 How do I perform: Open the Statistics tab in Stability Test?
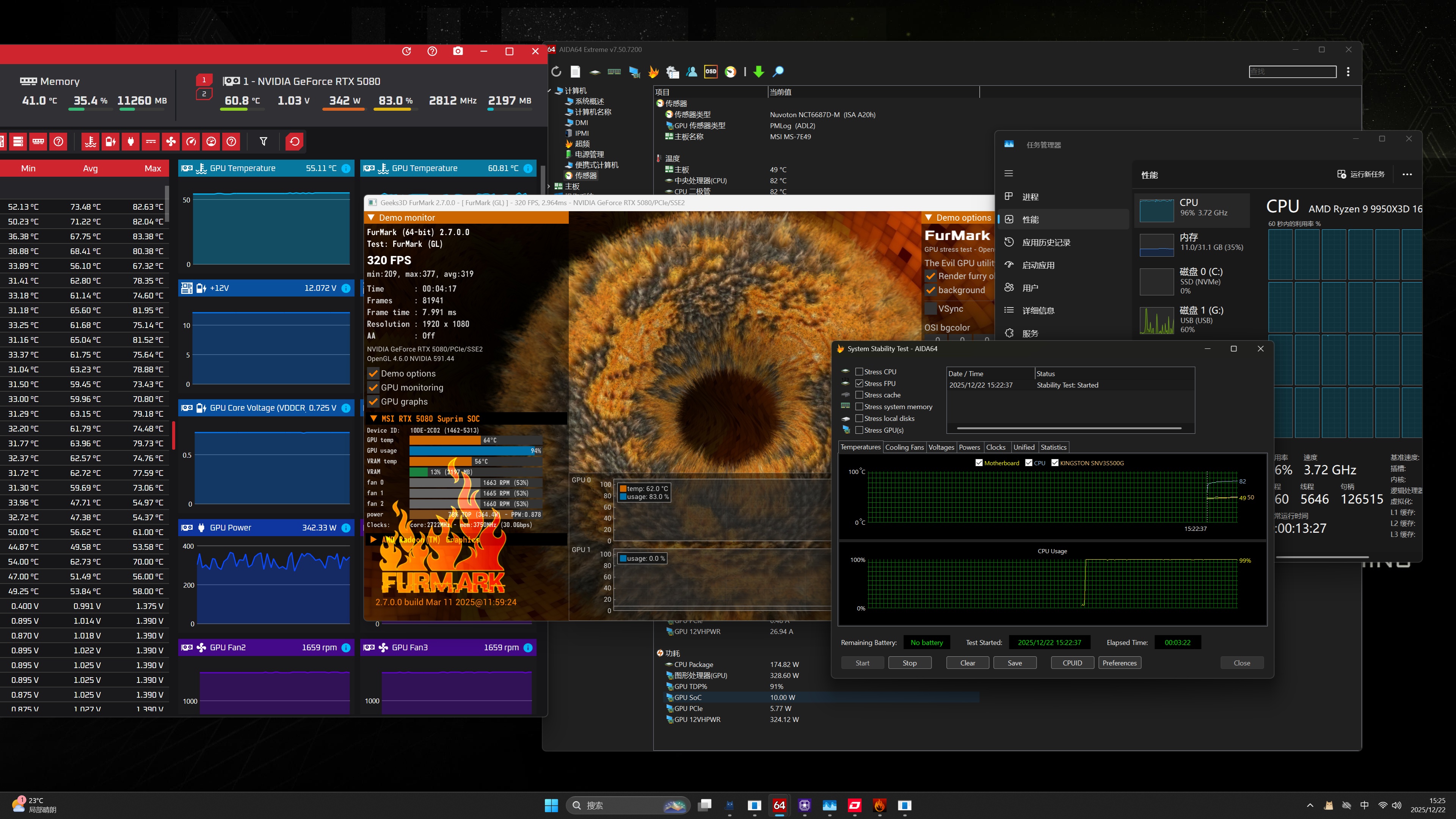click(x=1053, y=447)
